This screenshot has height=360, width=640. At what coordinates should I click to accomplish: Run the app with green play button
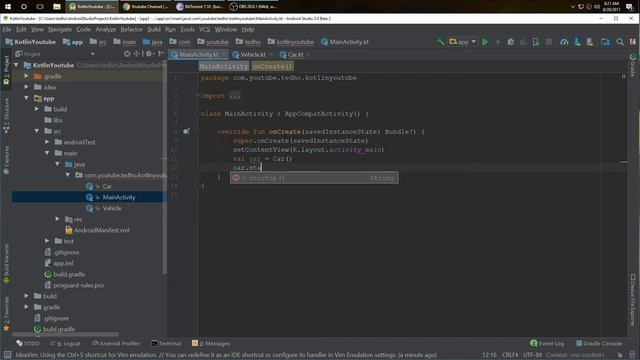tap(485, 42)
